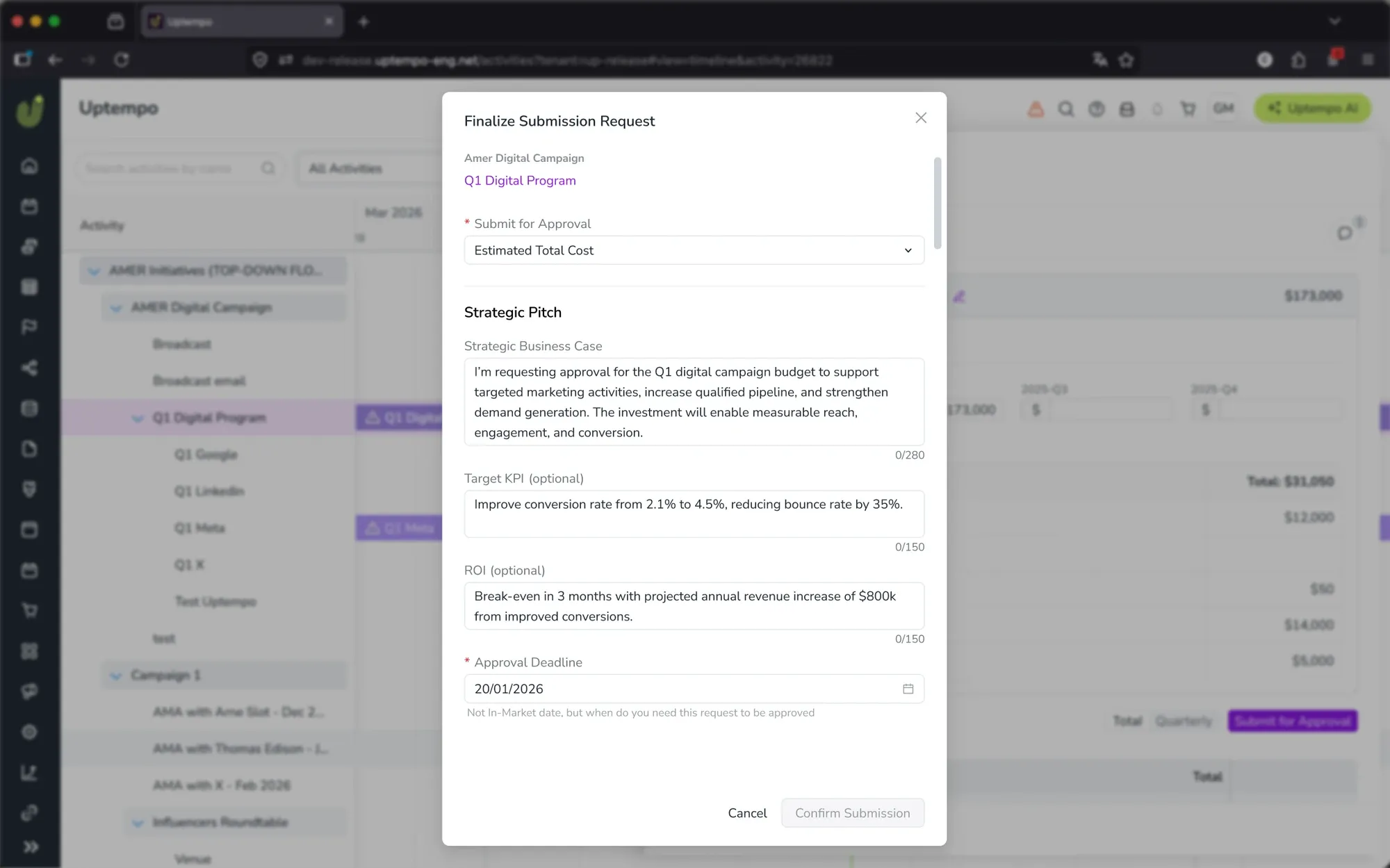The image size is (1390, 868).
Task: Open the calendar picker for Approval Deadline
Action: coord(908,689)
